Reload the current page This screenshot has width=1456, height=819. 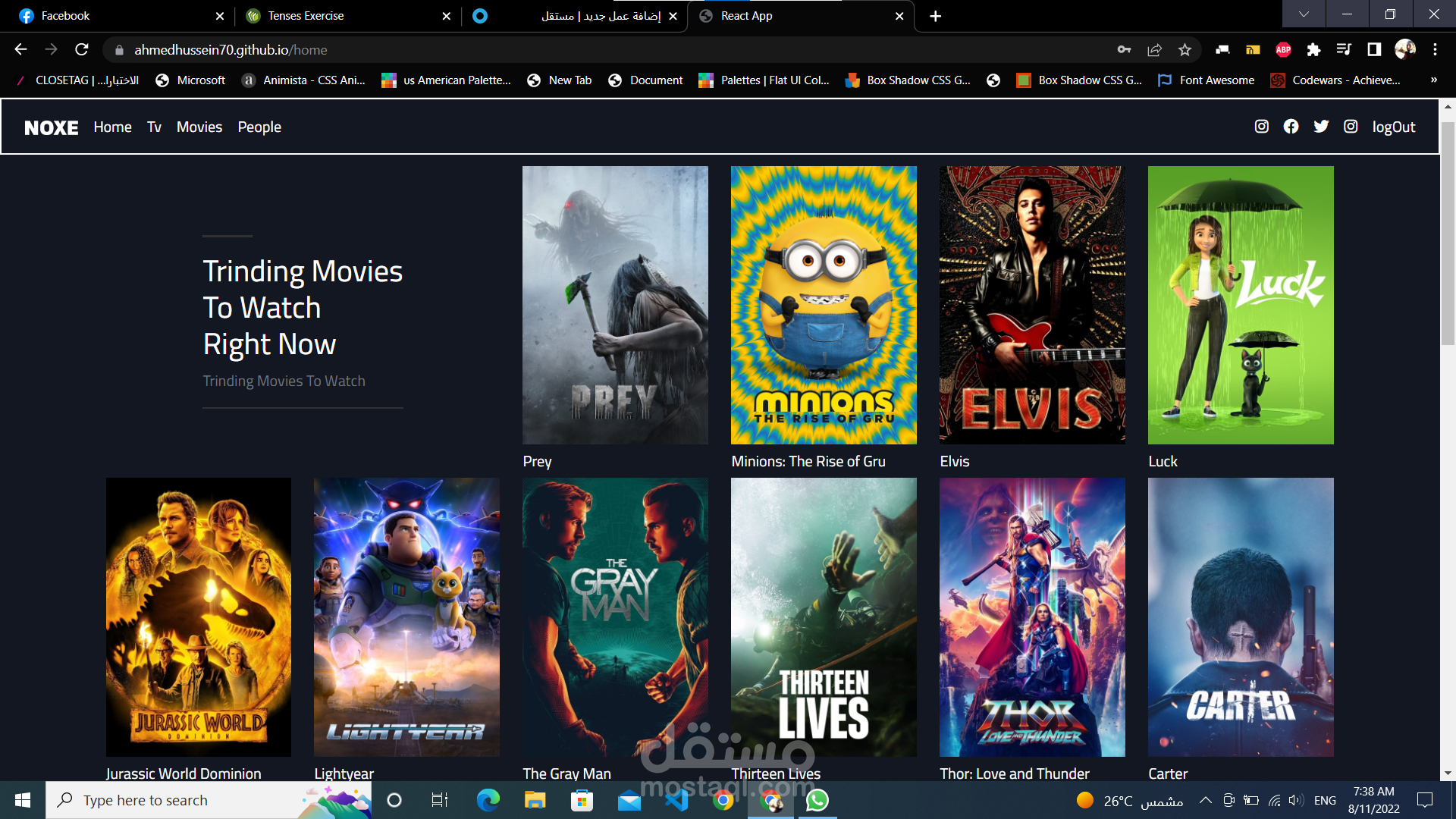click(x=82, y=50)
